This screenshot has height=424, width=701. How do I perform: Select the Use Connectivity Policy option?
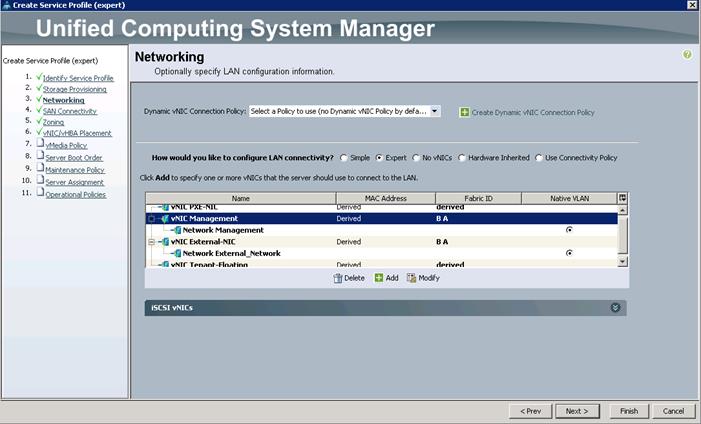539,158
